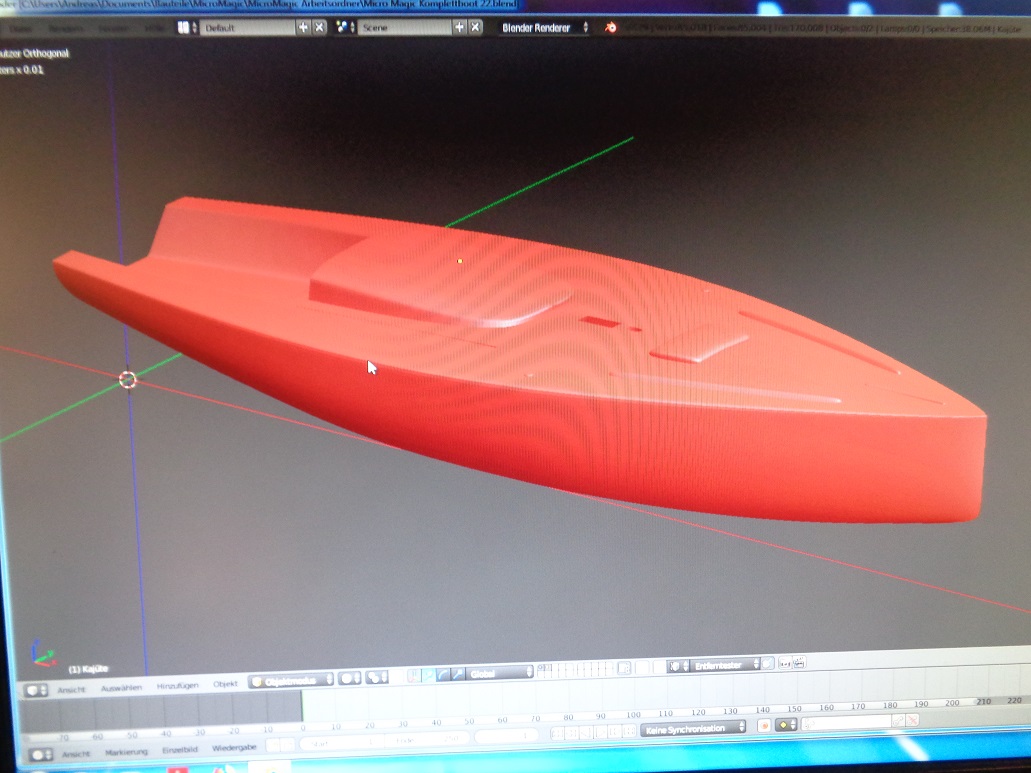Open the timeline editor type selector
The width and height of the screenshot is (1031, 773).
(41, 755)
